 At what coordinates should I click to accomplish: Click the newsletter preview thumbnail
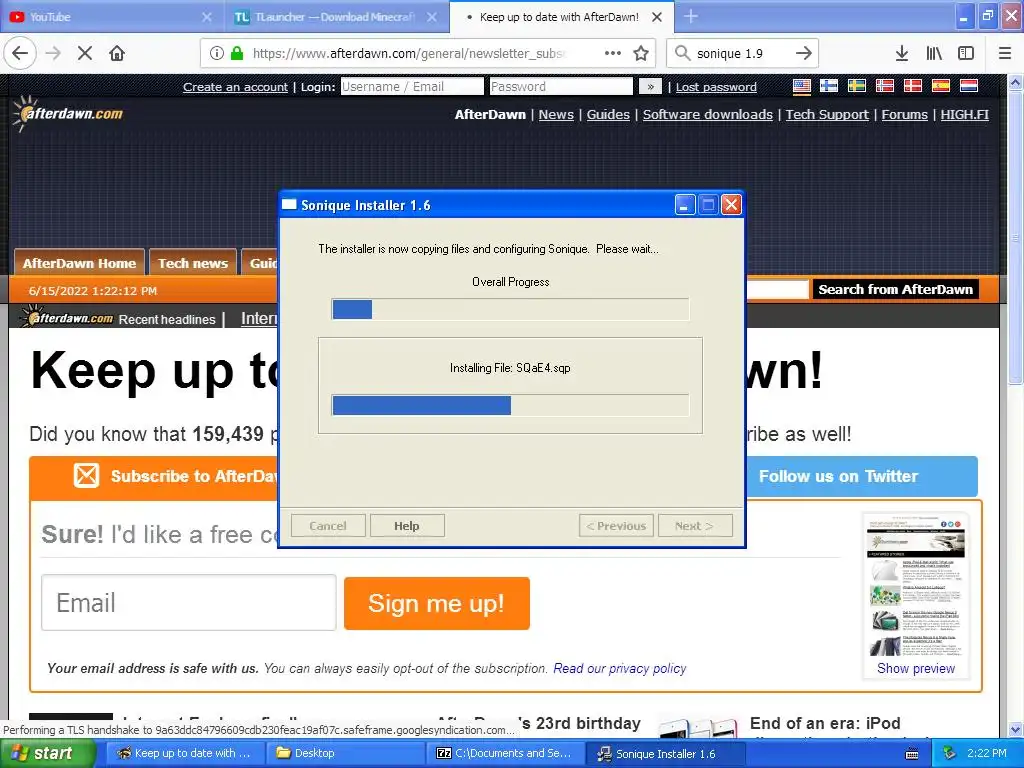(x=916, y=586)
